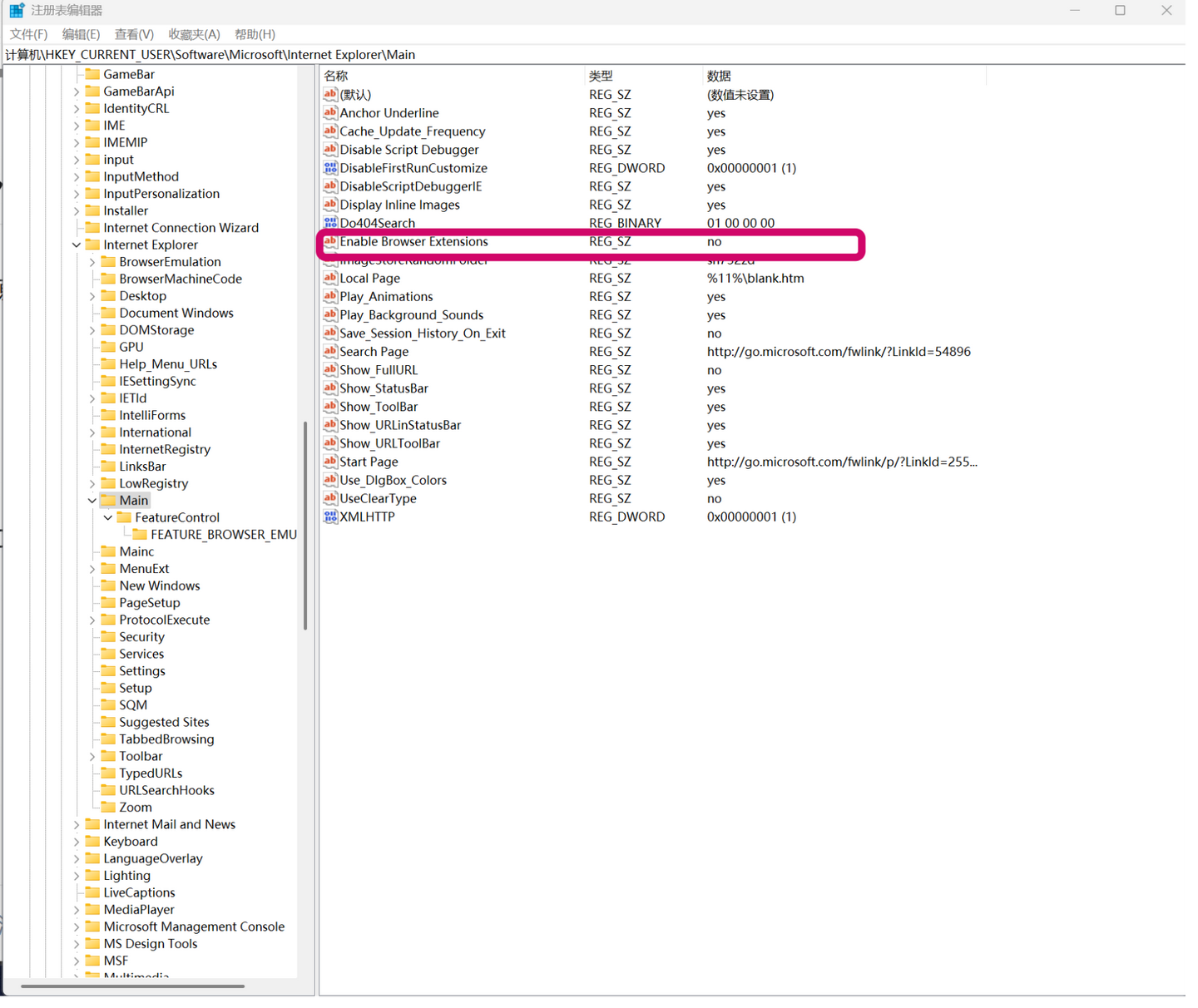Screen dimensions: 1198x1008
Task: Collapse the Main key node
Action: (92, 500)
